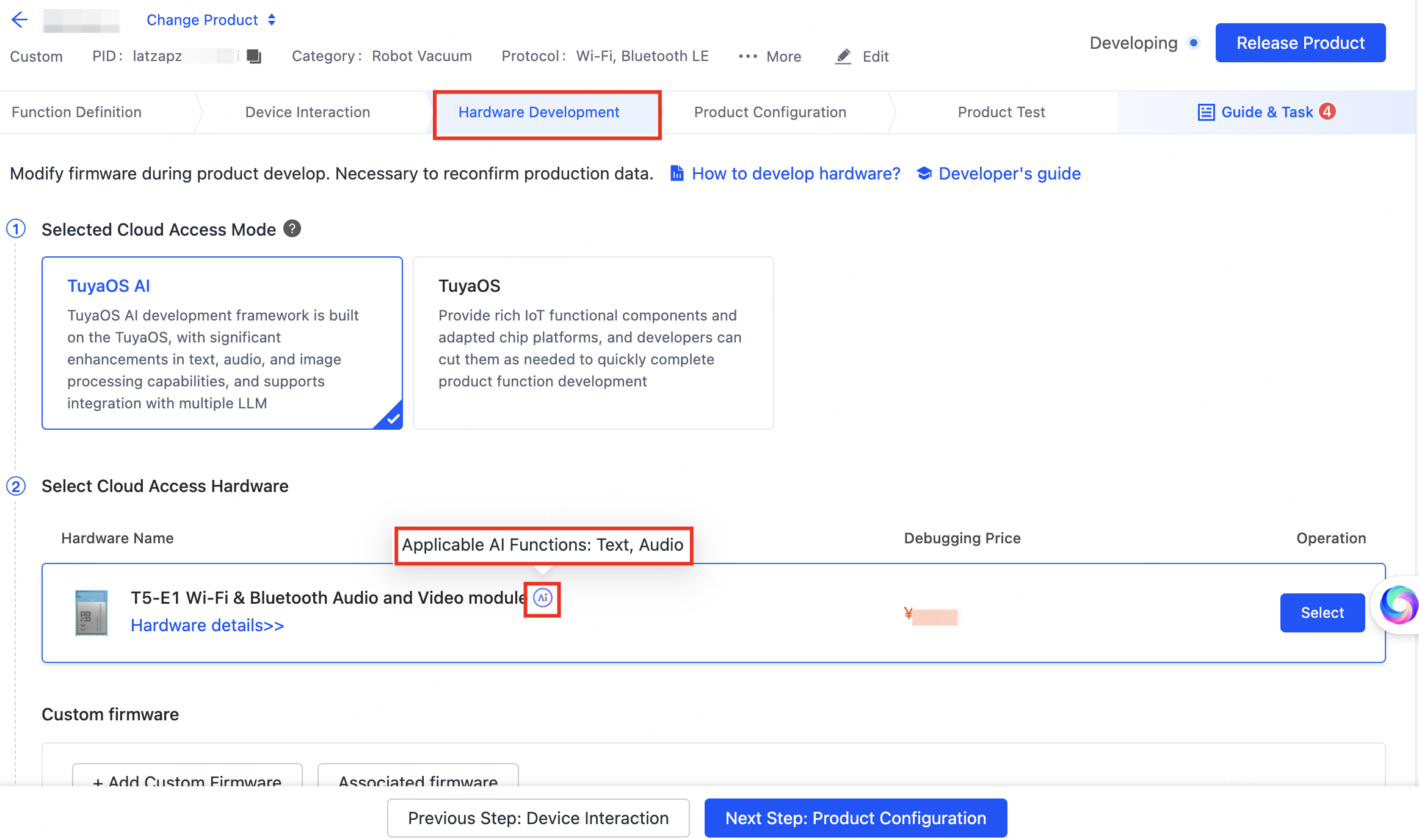Screen dimensions: 1419x840
Task: Click the Hardware Name column header
Action: [x=117, y=538]
